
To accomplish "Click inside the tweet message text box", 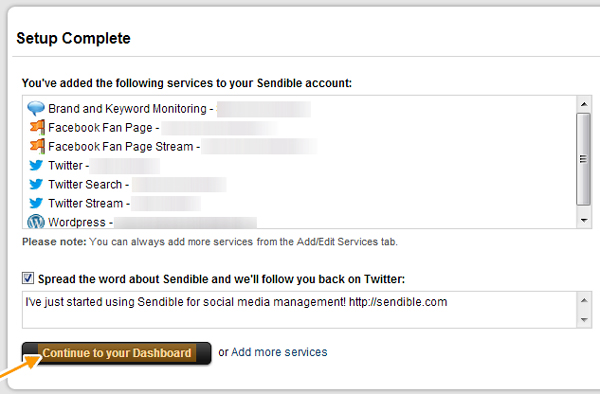I will pyautogui.click(x=299, y=310).
